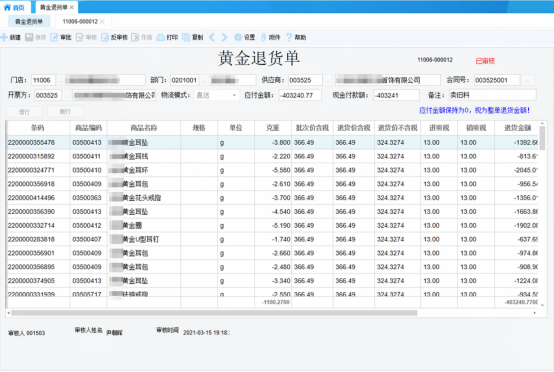Go to previous record with left arrow

click(x=212, y=37)
